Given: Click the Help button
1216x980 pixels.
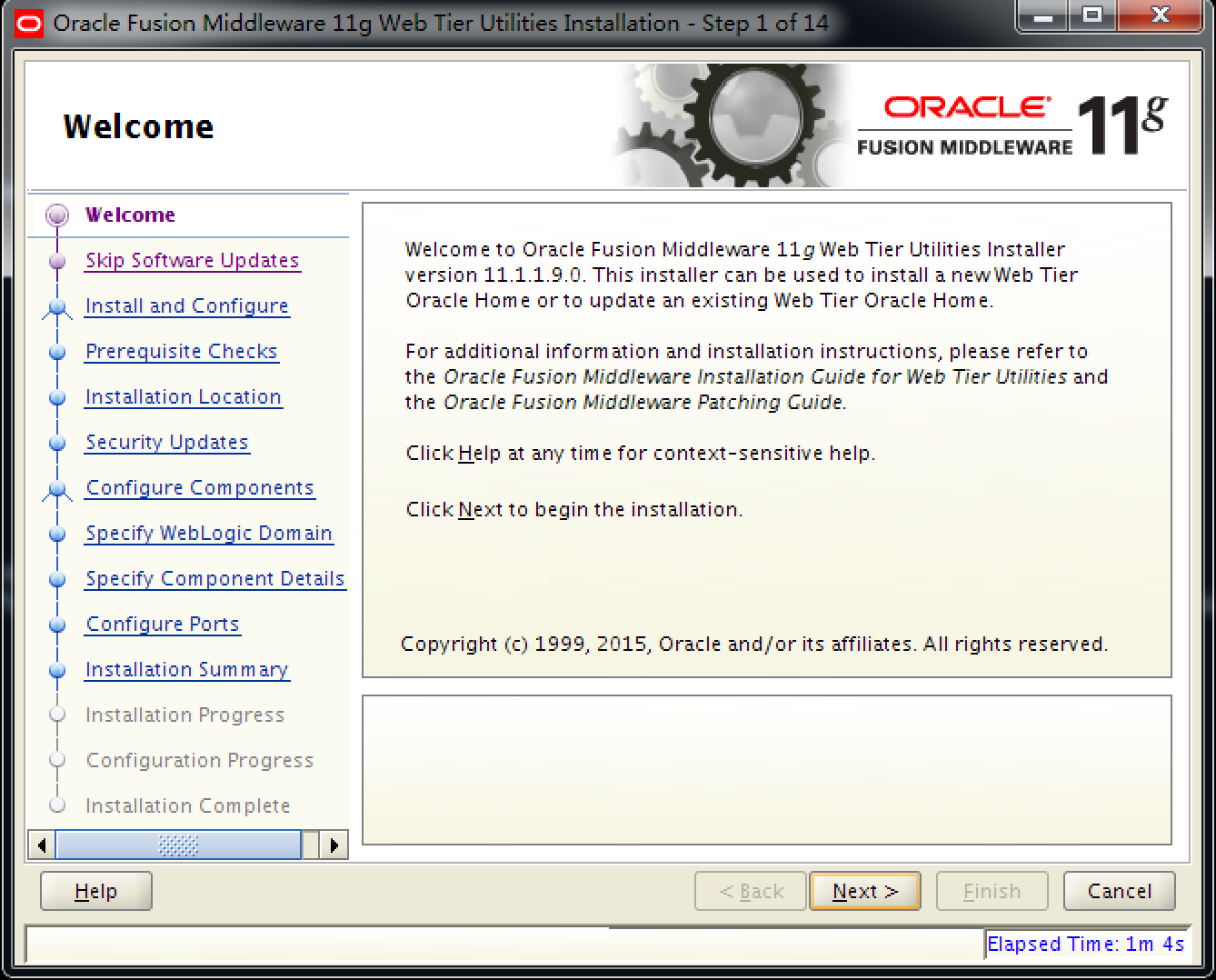Looking at the screenshot, I should pos(95,892).
